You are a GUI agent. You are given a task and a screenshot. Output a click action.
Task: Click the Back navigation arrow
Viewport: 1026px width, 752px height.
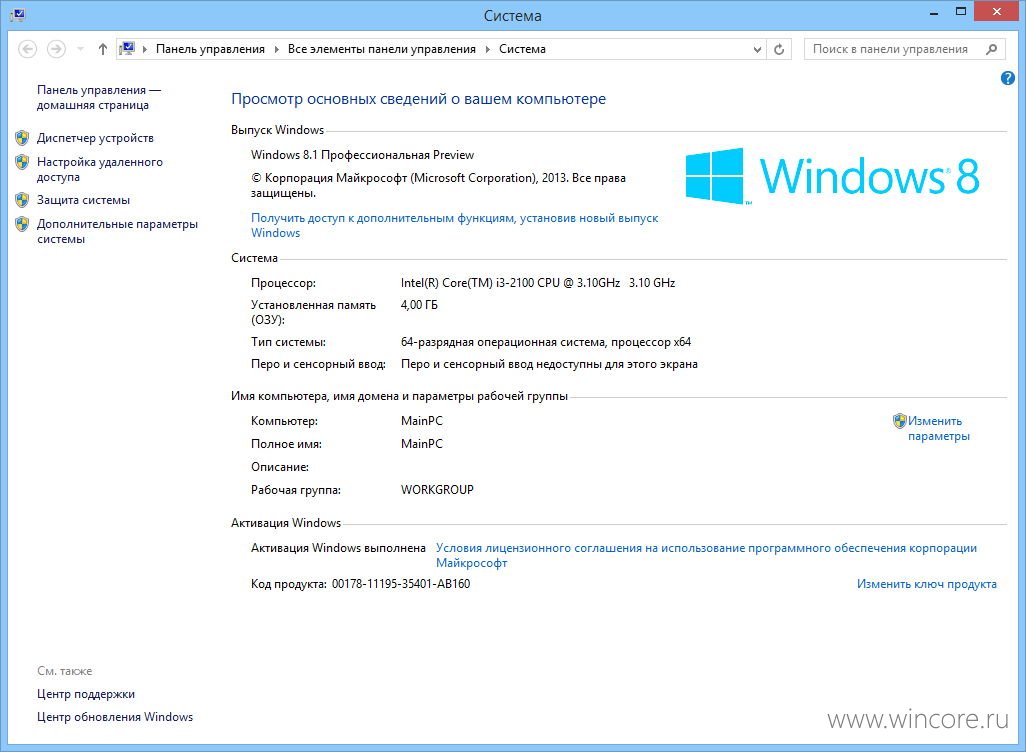click(x=27, y=49)
